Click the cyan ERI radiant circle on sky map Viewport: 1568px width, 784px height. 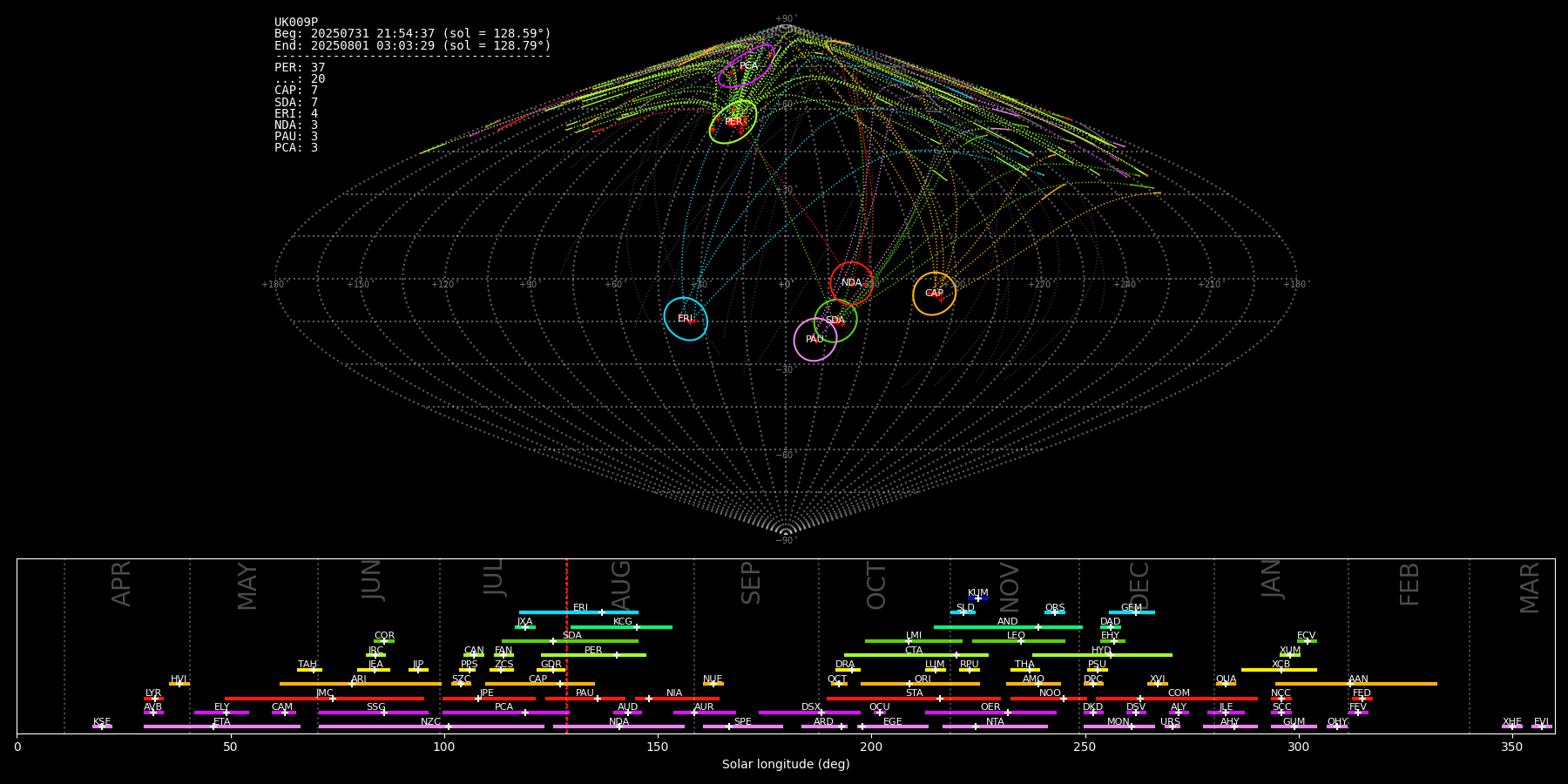click(686, 319)
